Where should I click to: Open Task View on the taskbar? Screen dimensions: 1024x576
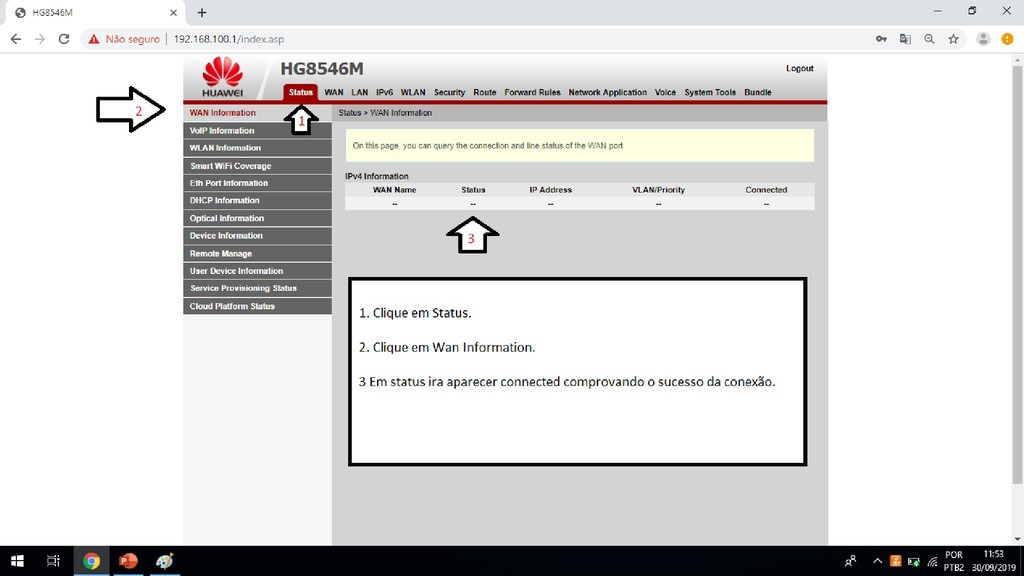[53, 561]
